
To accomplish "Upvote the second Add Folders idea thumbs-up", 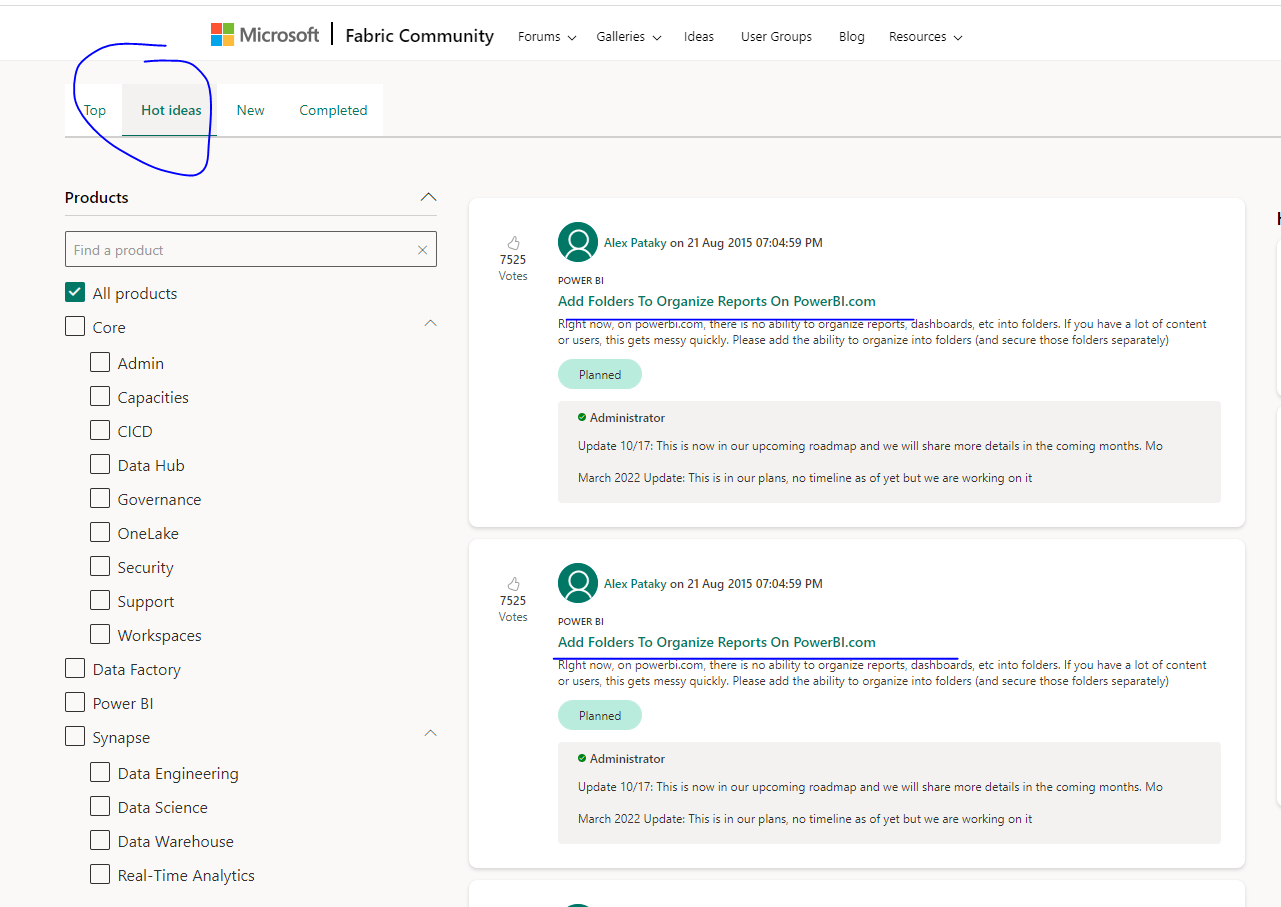I will pyautogui.click(x=513, y=583).
